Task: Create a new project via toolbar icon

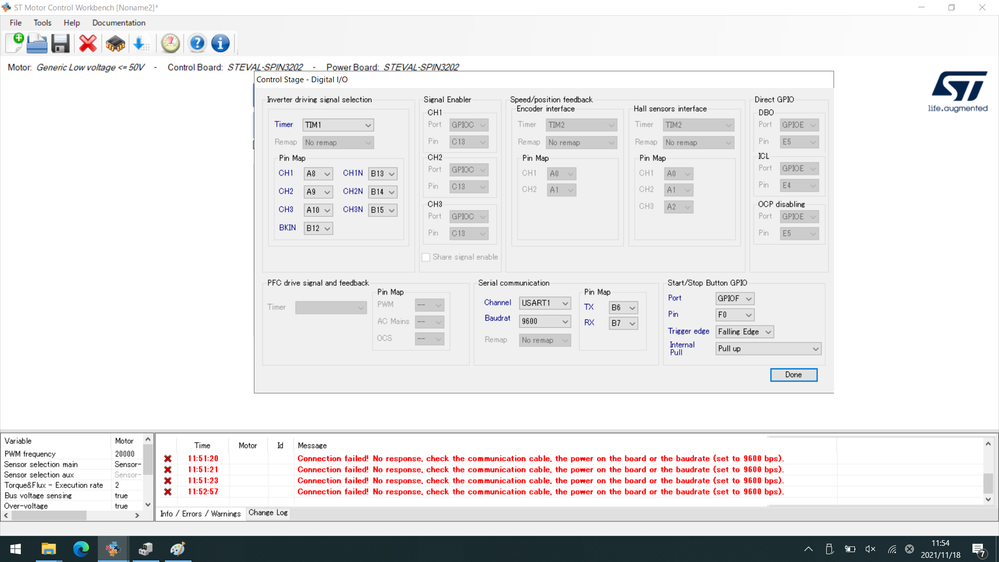Action: tap(15, 43)
